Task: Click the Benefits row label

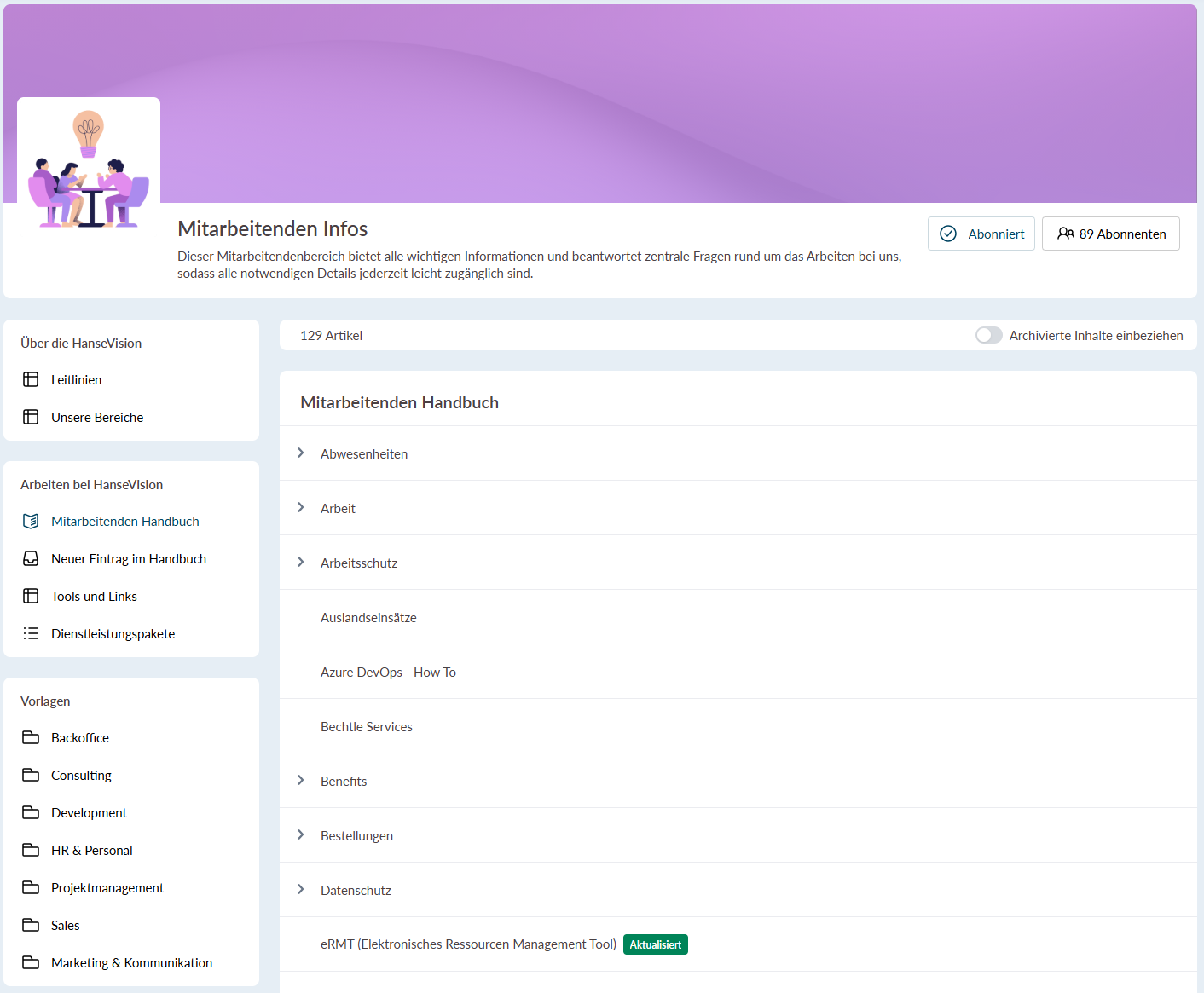Action: [344, 781]
